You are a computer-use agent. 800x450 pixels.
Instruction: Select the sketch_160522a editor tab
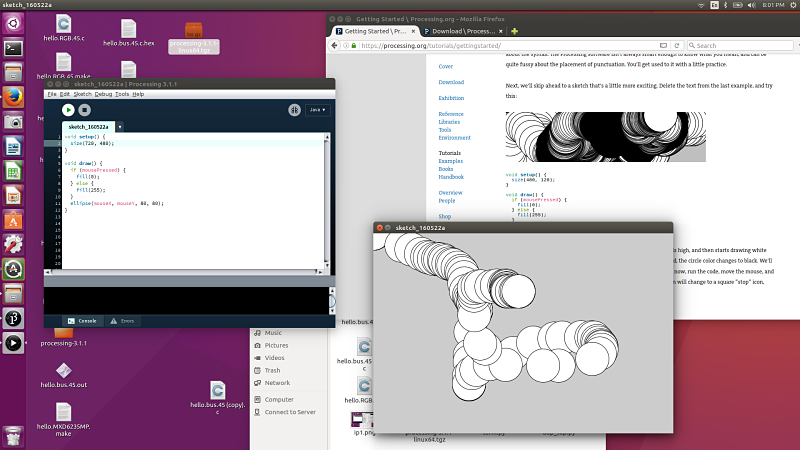[88, 127]
